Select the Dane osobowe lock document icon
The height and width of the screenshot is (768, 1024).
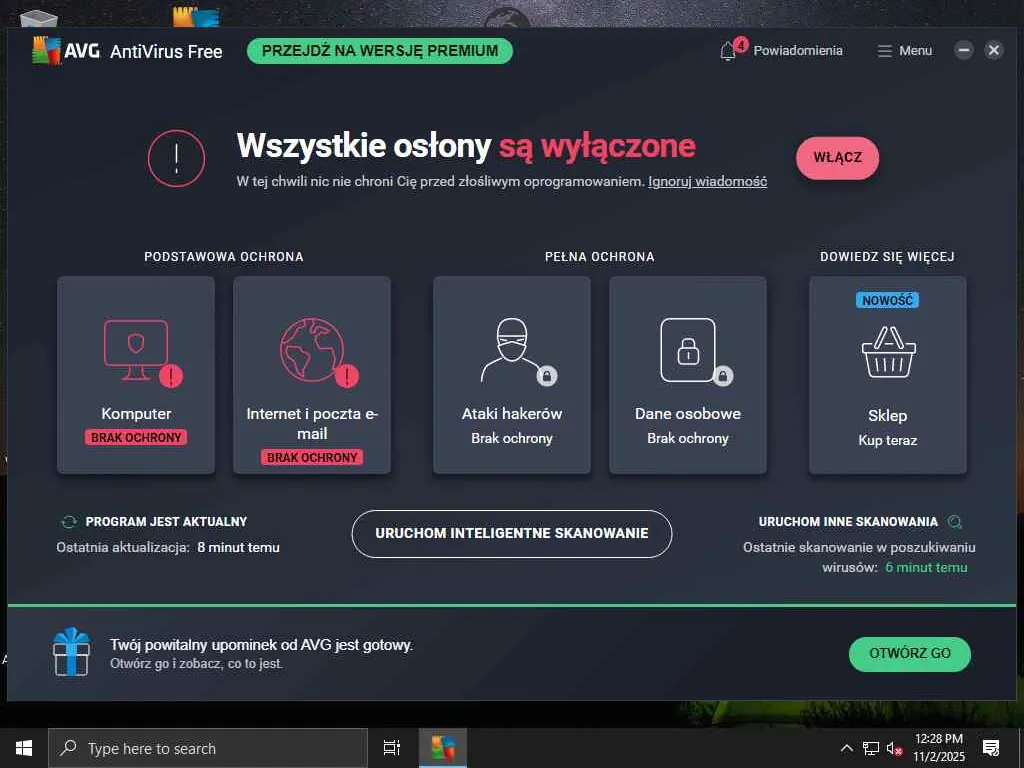click(x=688, y=349)
